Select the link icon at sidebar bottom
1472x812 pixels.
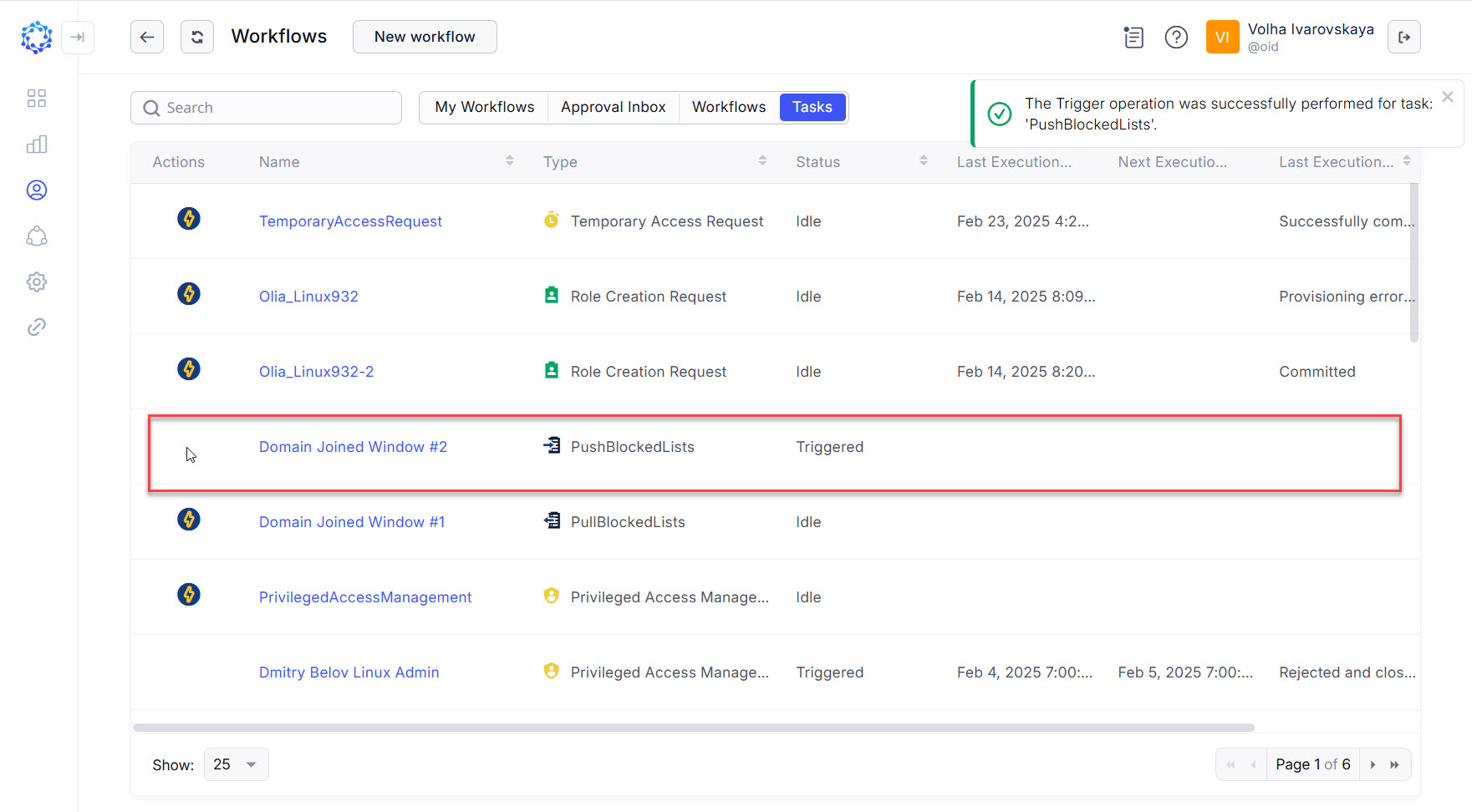tap(37, 326)
